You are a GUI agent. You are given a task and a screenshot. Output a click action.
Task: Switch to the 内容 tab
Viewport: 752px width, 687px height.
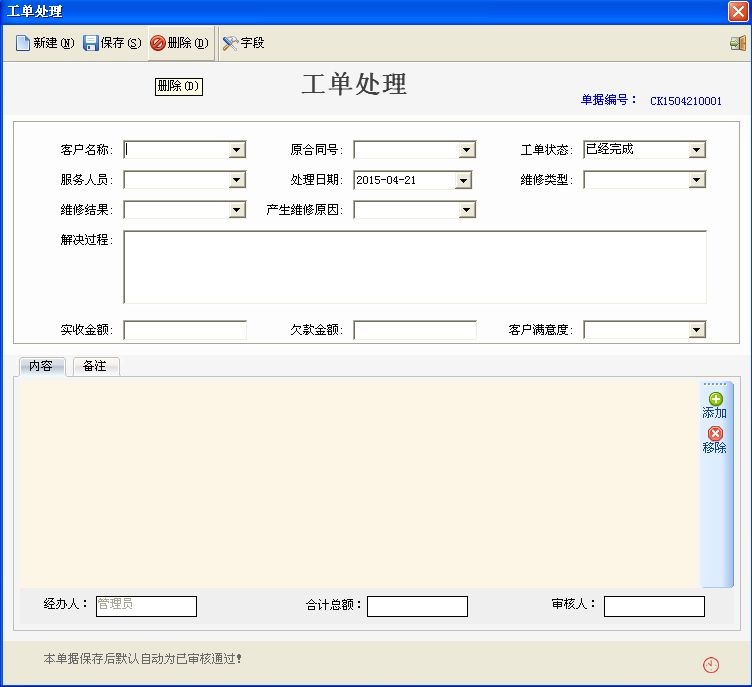point(41,367)
